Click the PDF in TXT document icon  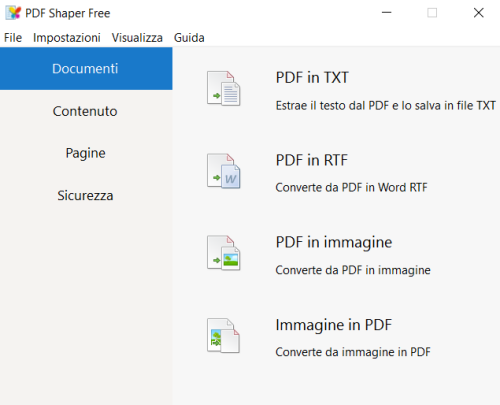pos(223,88)
